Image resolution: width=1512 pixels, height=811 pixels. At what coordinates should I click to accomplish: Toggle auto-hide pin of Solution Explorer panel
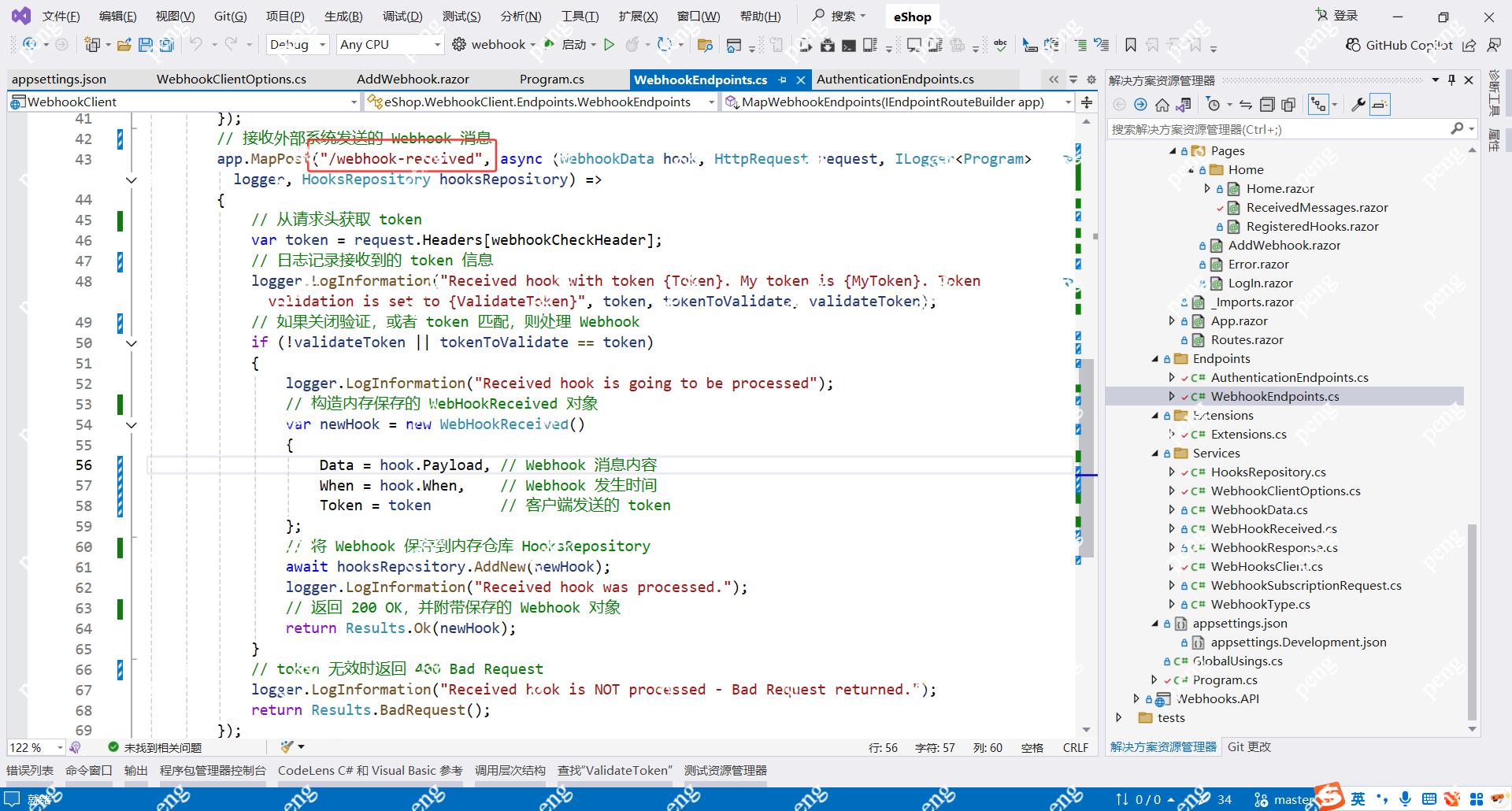[1451, 80]
